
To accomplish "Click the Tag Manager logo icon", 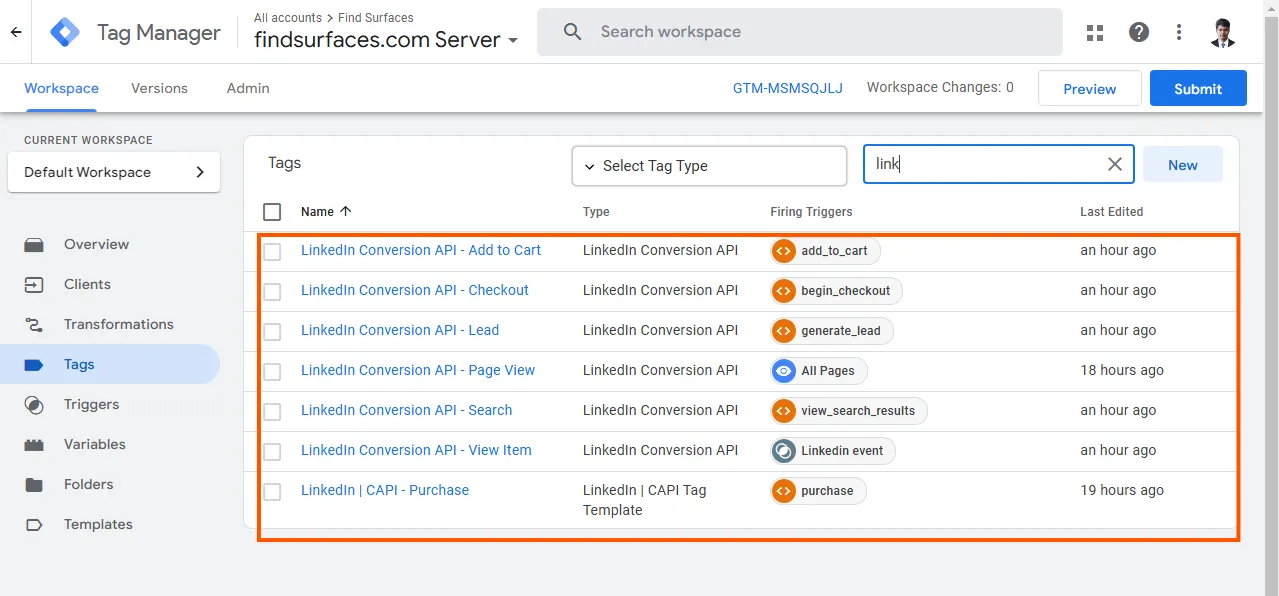I will (x=65, y=32).
